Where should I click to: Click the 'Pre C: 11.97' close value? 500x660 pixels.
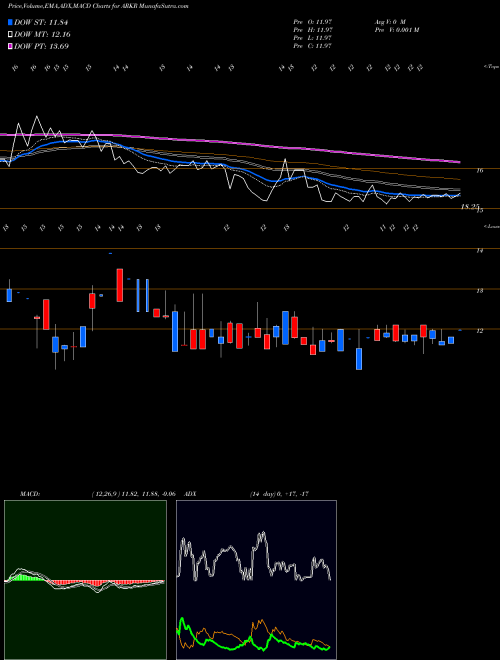[313, 46]
